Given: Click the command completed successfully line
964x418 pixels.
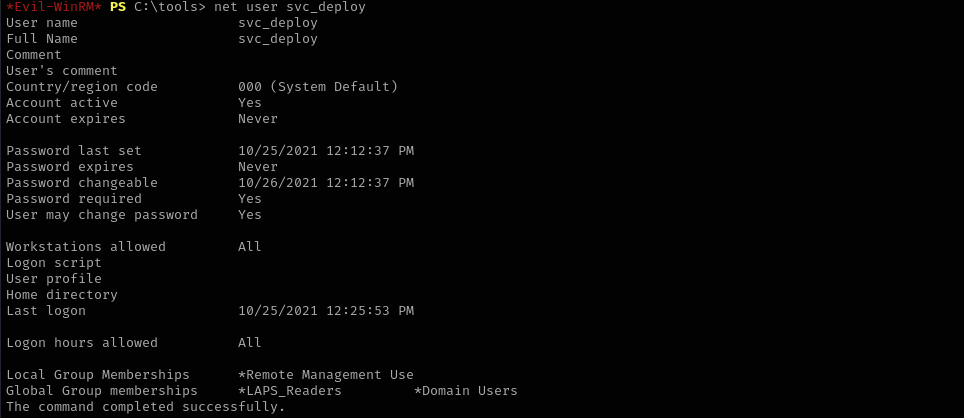Looking at the screenshot, I should (x=146, y=407).
